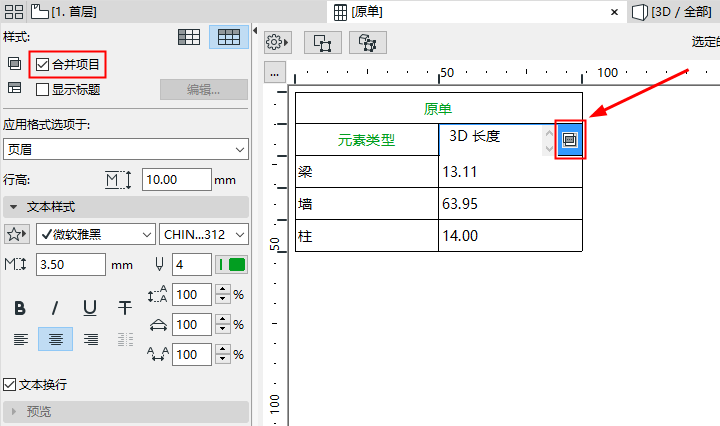Align text right
The width and height of the screenshot is (720, 426).
tap(90, 339)
